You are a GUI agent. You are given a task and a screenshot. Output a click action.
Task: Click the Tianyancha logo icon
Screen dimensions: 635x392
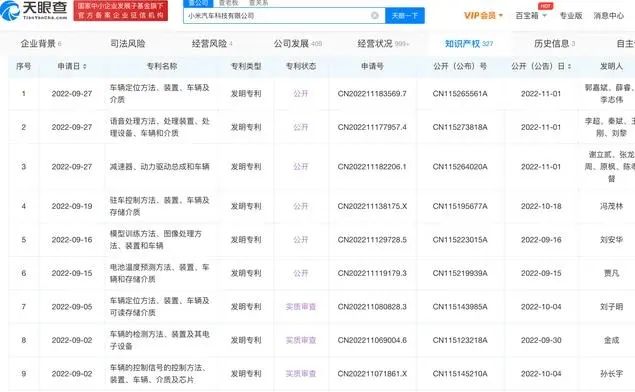tap(10, 11)
